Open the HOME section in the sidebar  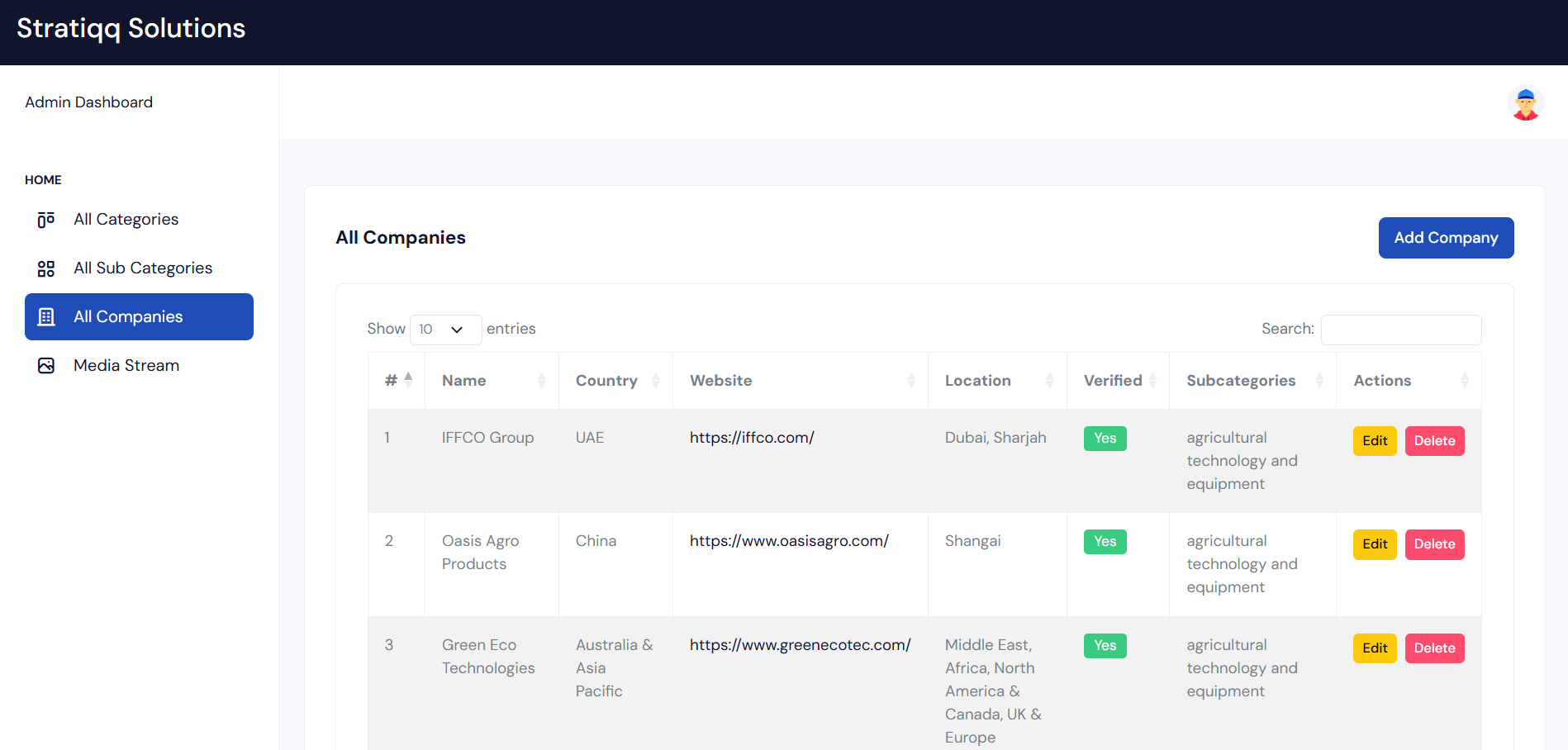pyautogui.click(x=43, y=179)
